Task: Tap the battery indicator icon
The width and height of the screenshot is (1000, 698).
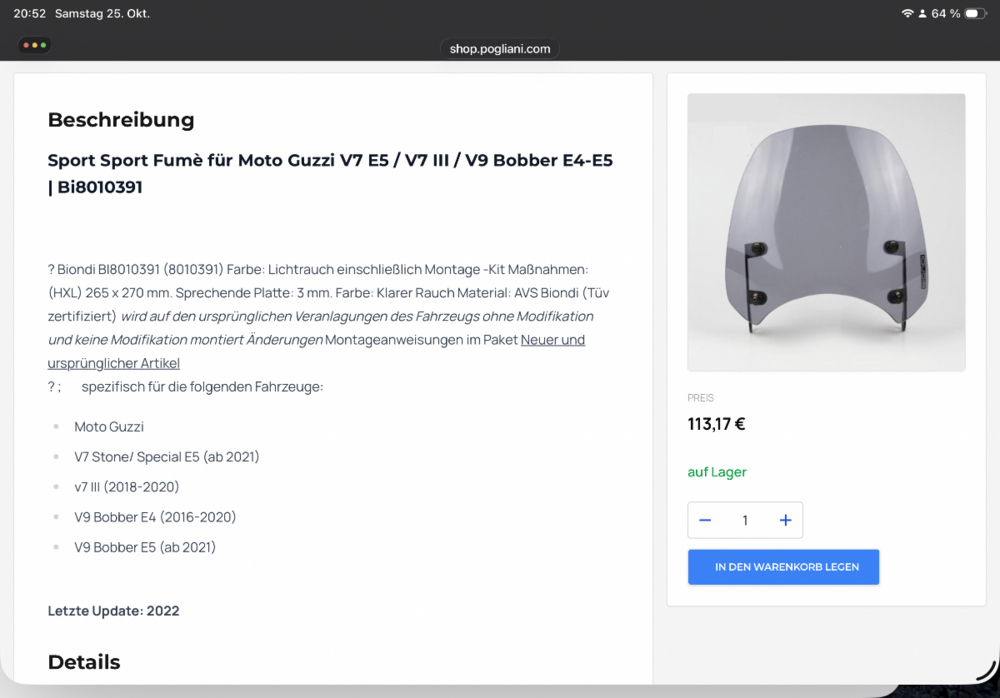Action: tap(975, 14)
